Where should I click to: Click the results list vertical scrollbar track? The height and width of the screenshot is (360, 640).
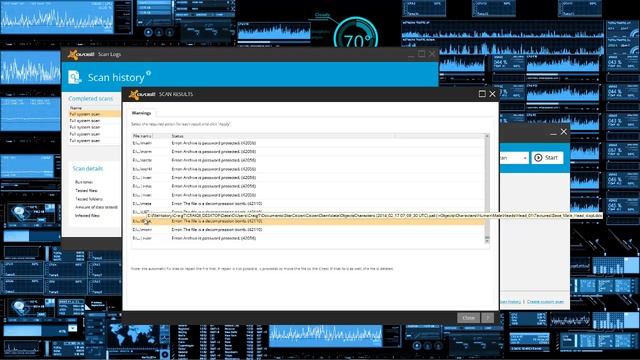487,188
